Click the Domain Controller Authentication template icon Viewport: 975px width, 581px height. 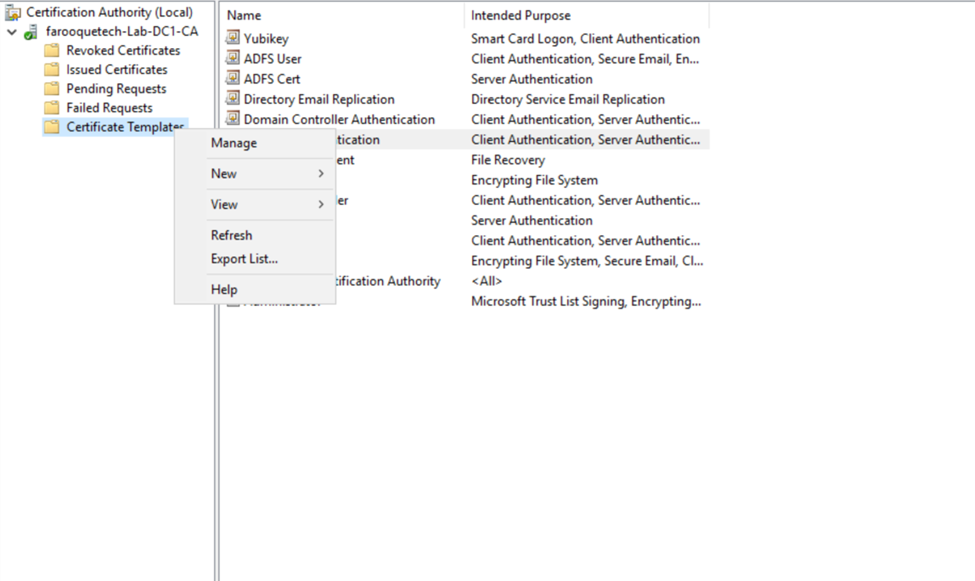[x=233, y=119]
